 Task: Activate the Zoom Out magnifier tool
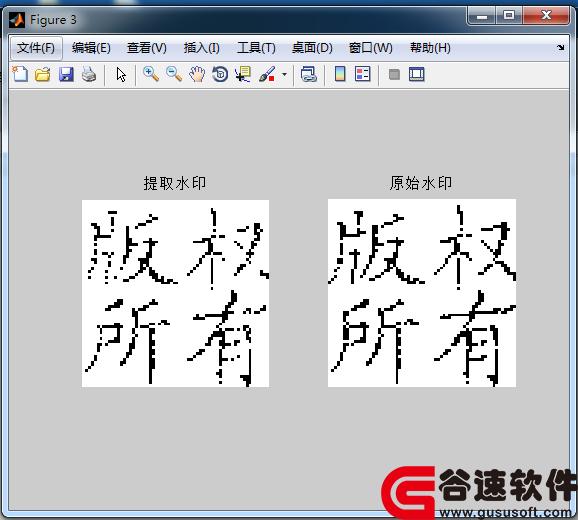pos(174,74)
